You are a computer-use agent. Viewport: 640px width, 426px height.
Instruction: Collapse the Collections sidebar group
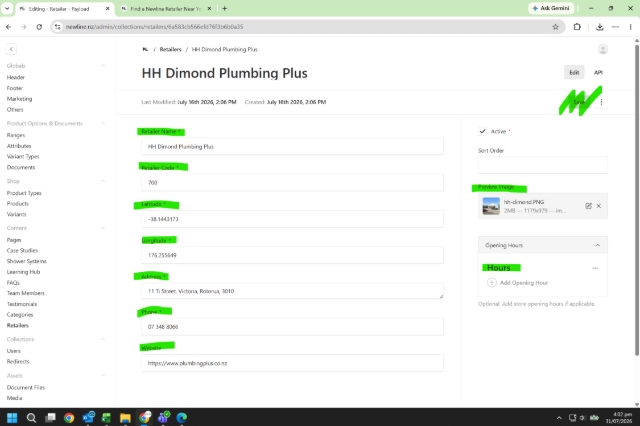coord(103,339)
